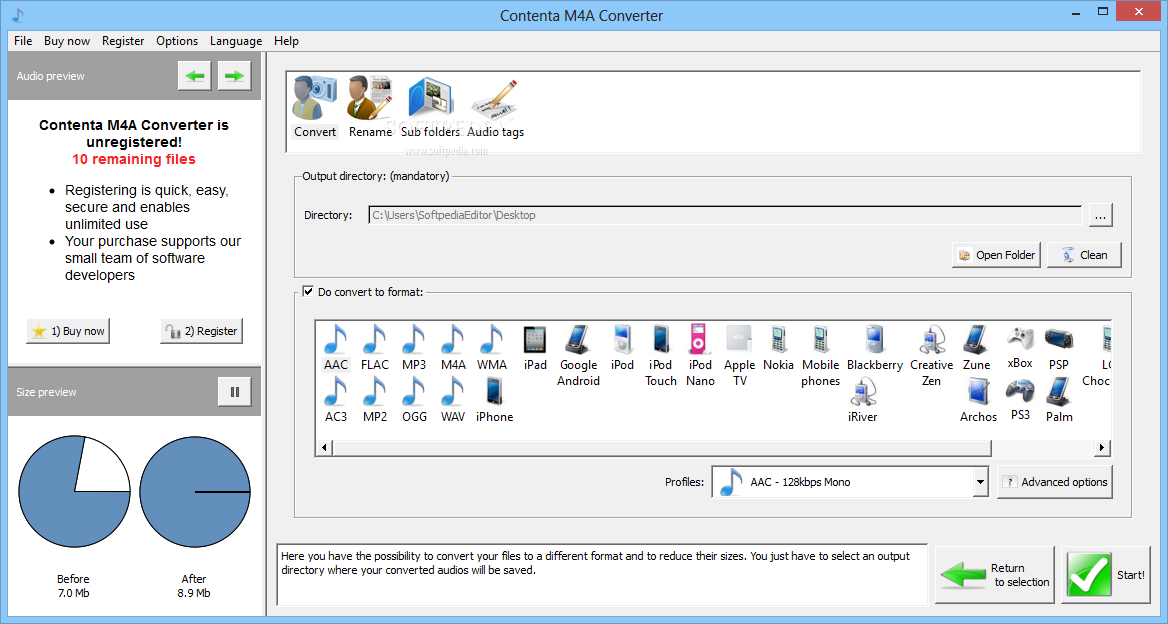Open the Rename tool
Image resolution: width=1168 pixels, height=624 pixels.
370,107
